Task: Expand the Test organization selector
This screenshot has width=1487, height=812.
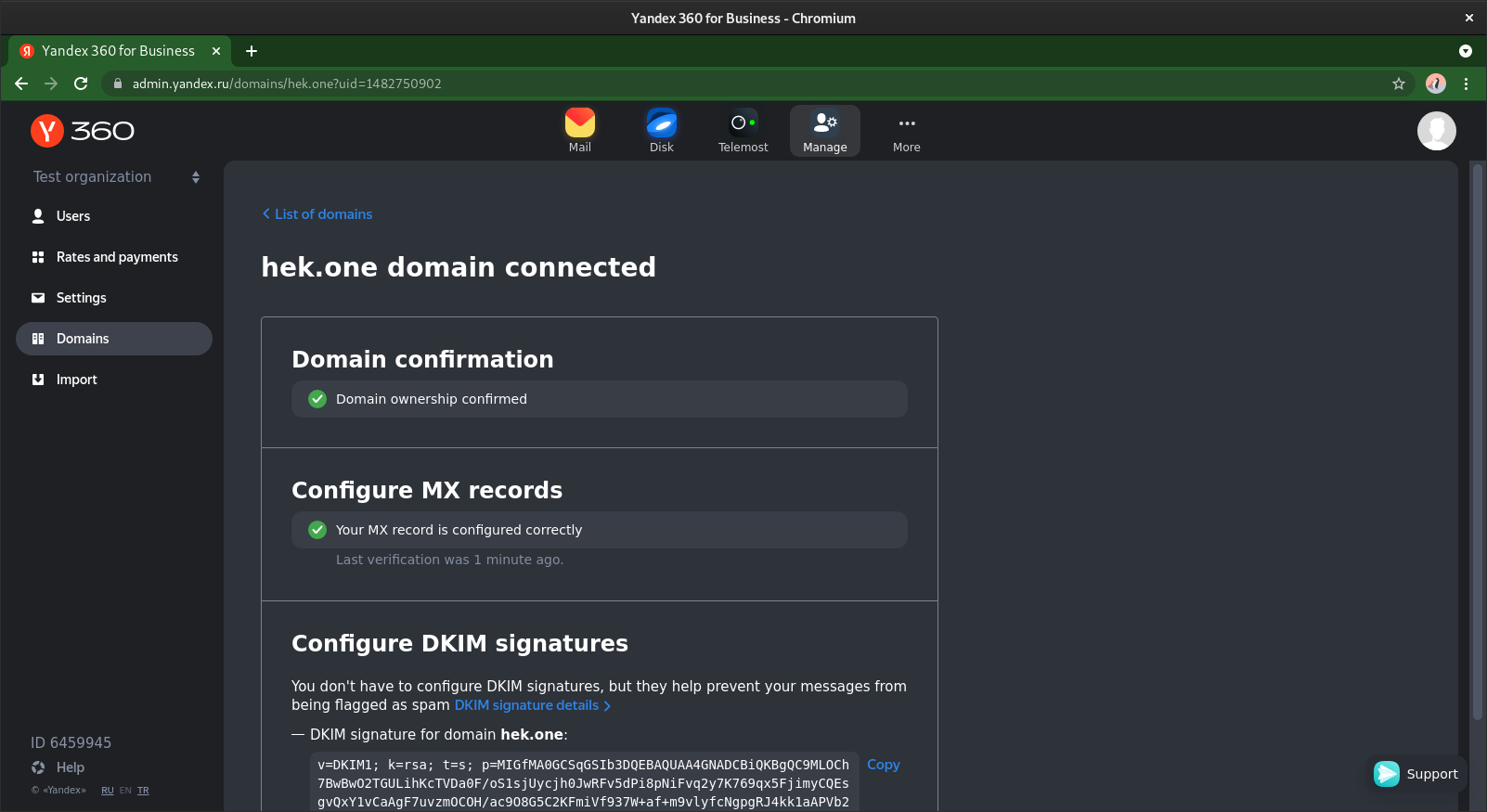Action: point(116,176)
